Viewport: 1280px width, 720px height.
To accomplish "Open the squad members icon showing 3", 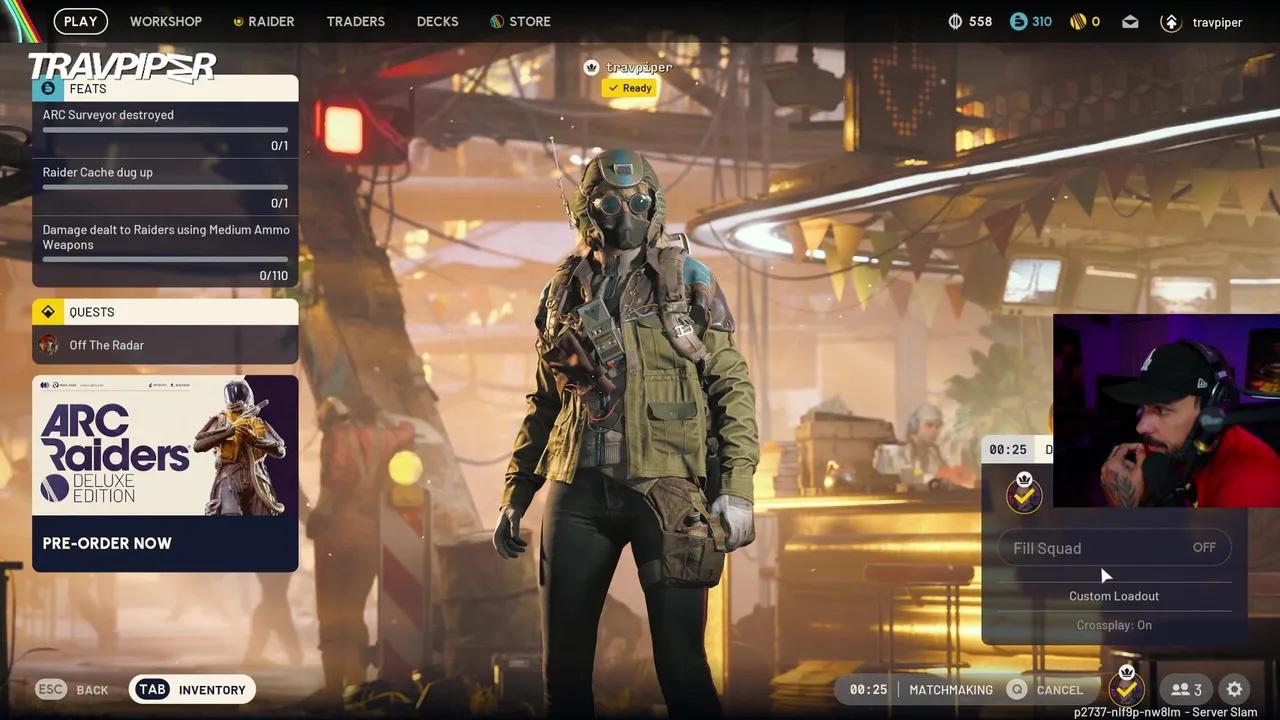I will pos(1186,689).
